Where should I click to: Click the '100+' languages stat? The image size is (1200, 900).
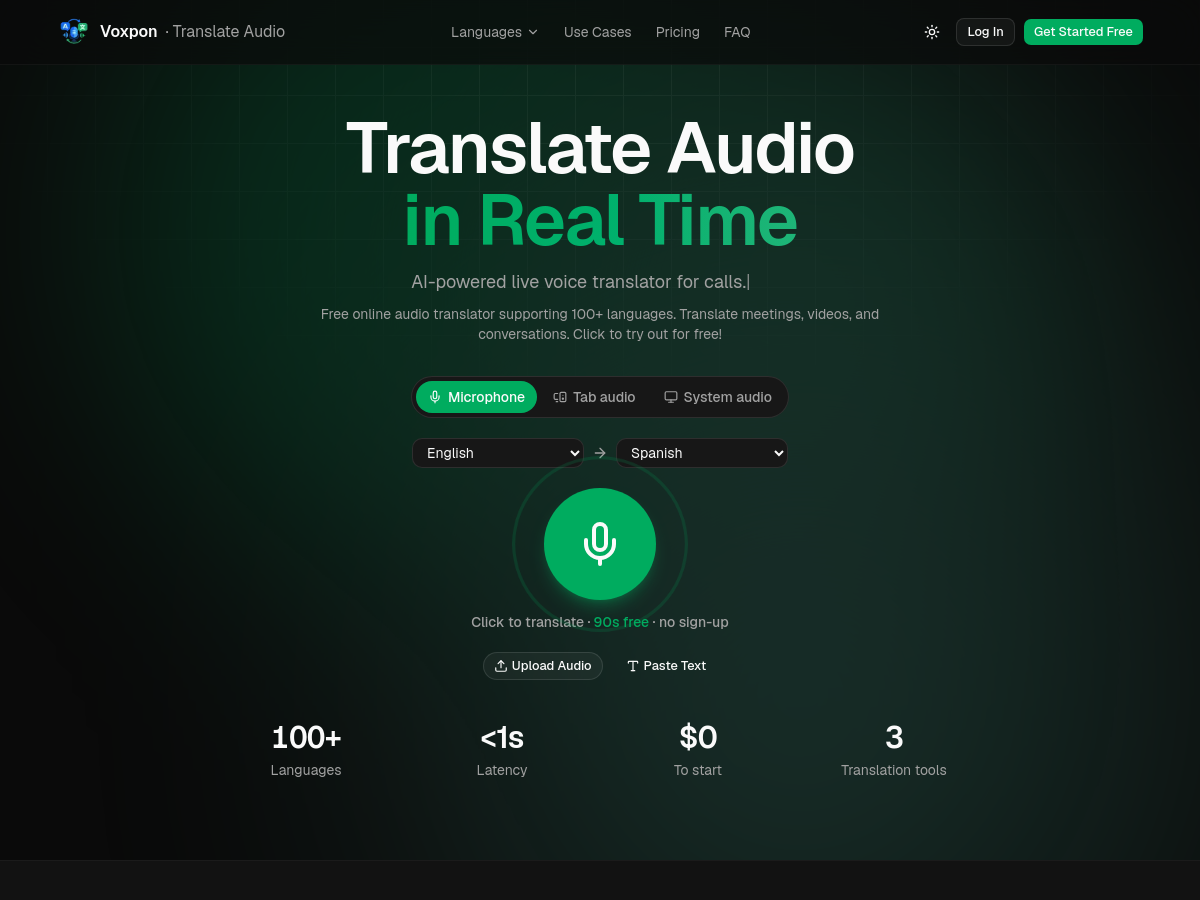click(306, 738)
